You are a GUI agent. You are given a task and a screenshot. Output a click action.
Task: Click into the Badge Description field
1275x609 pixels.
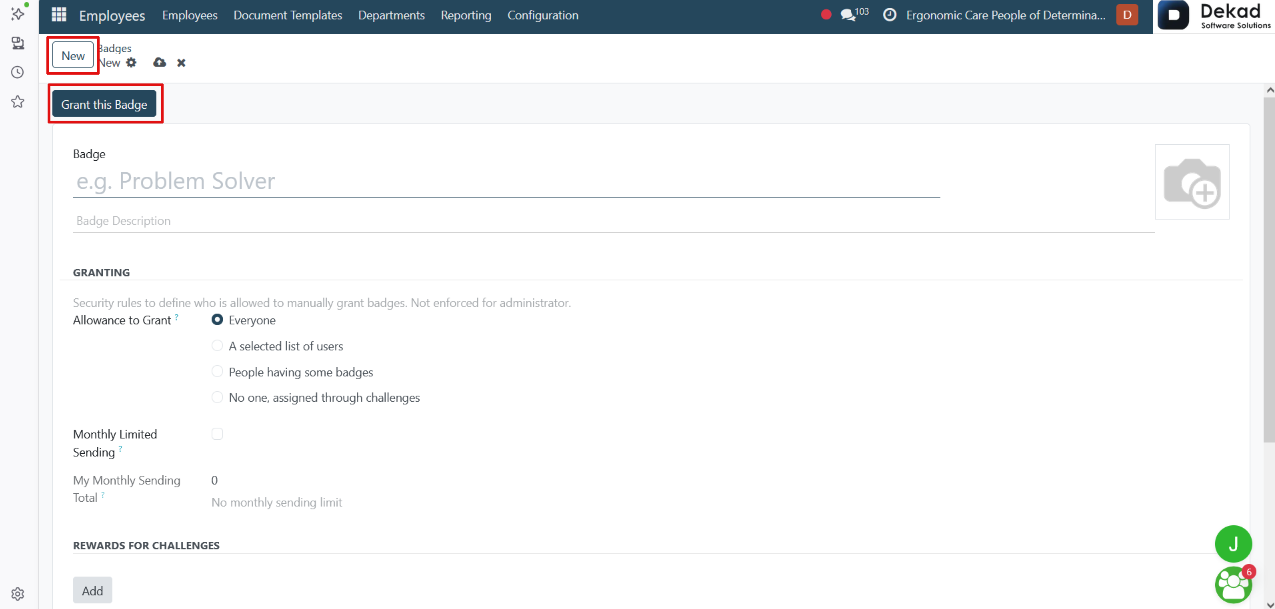point(614,221)
